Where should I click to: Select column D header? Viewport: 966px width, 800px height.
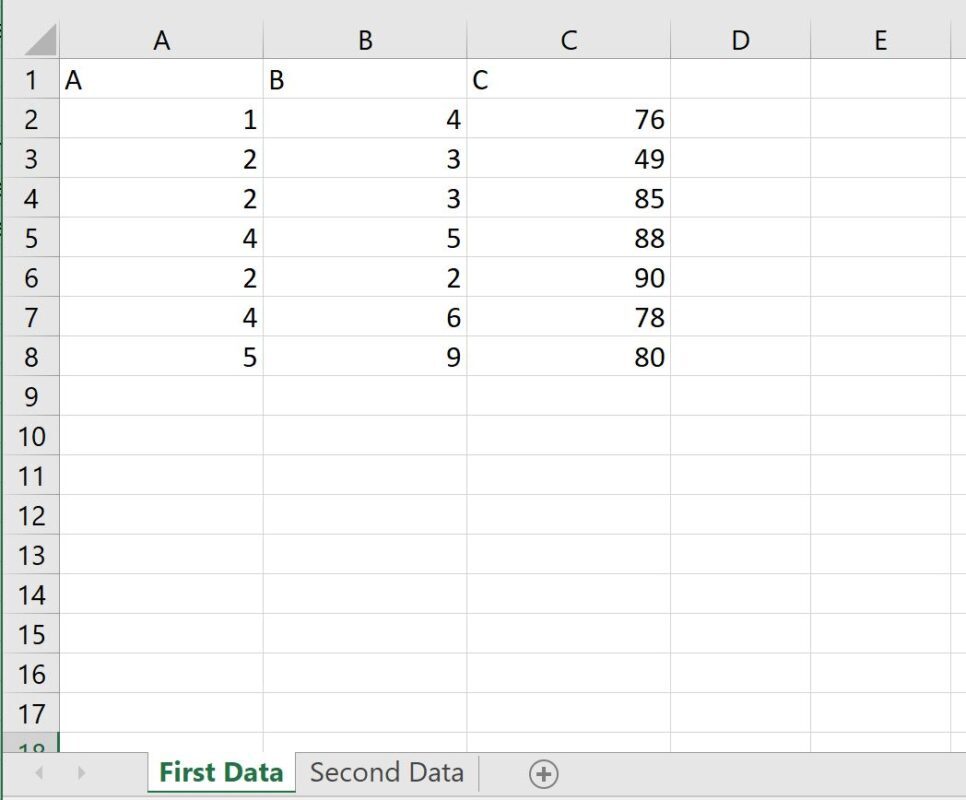(x=741, y=40)
